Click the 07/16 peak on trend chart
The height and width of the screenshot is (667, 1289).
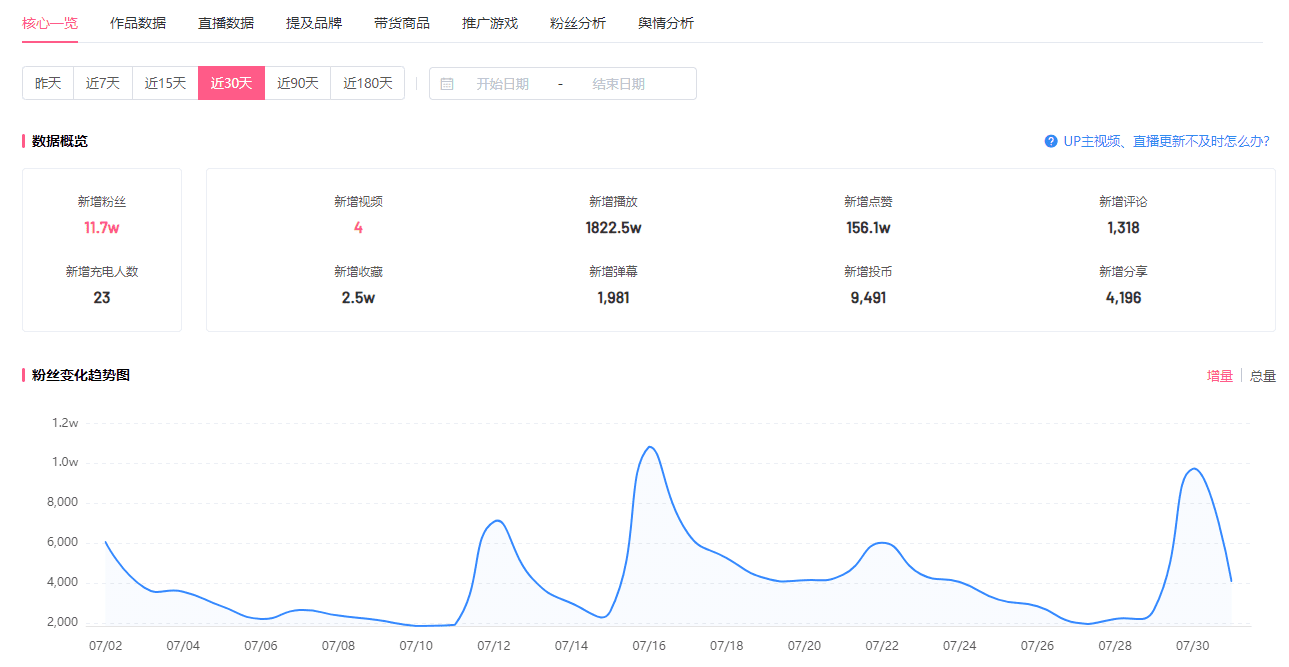[x=651, y=447]
